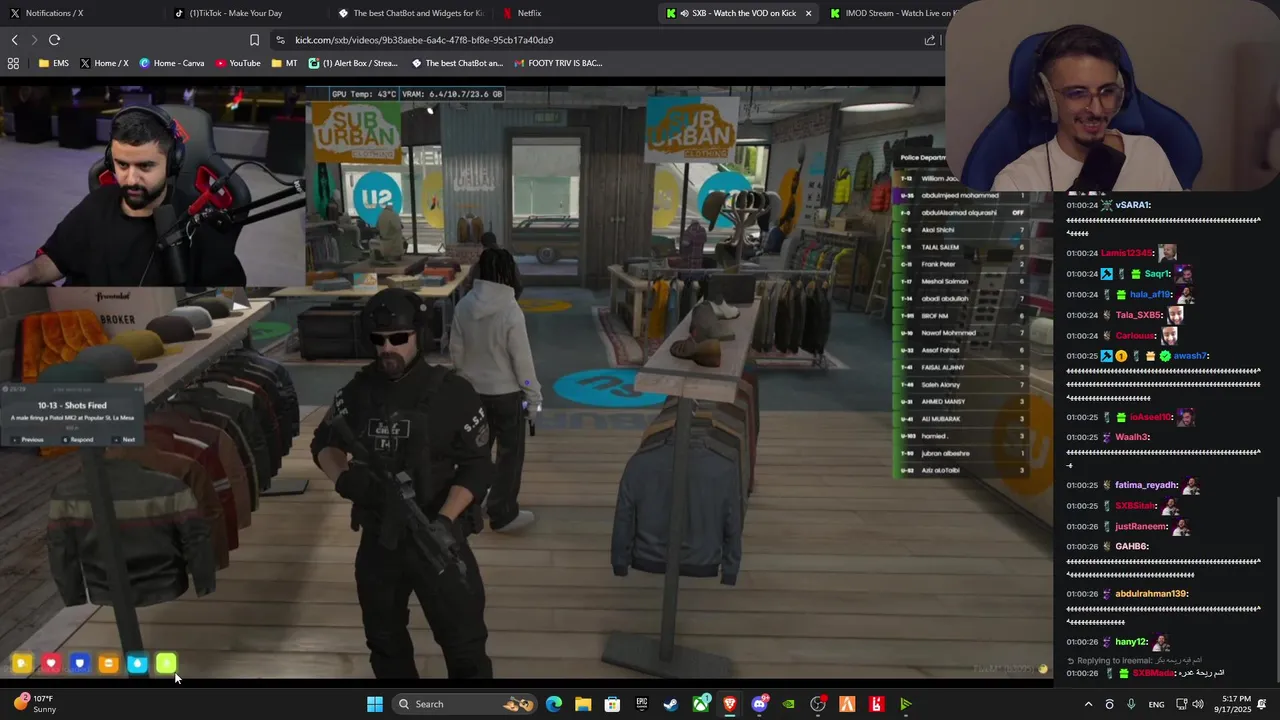Click the taskbar Search box
The height and width of the screenshot is (720, 1280).
coord(466,704)
